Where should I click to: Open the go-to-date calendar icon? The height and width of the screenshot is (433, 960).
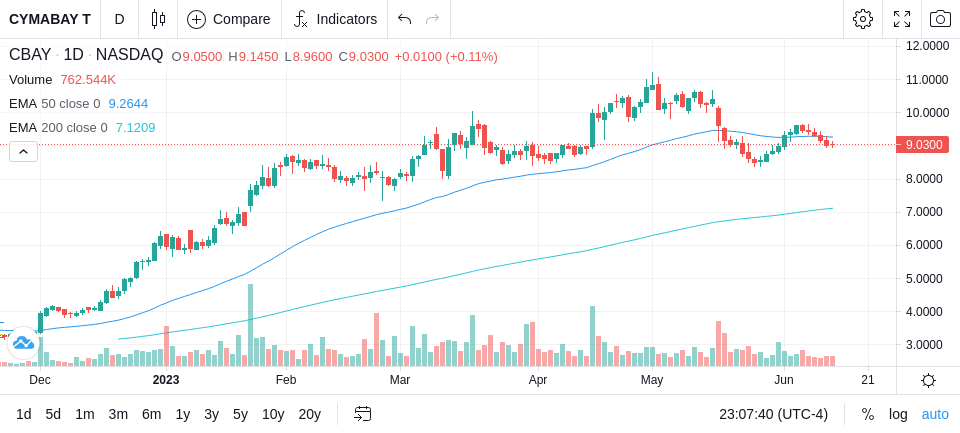tap(362, 414)
